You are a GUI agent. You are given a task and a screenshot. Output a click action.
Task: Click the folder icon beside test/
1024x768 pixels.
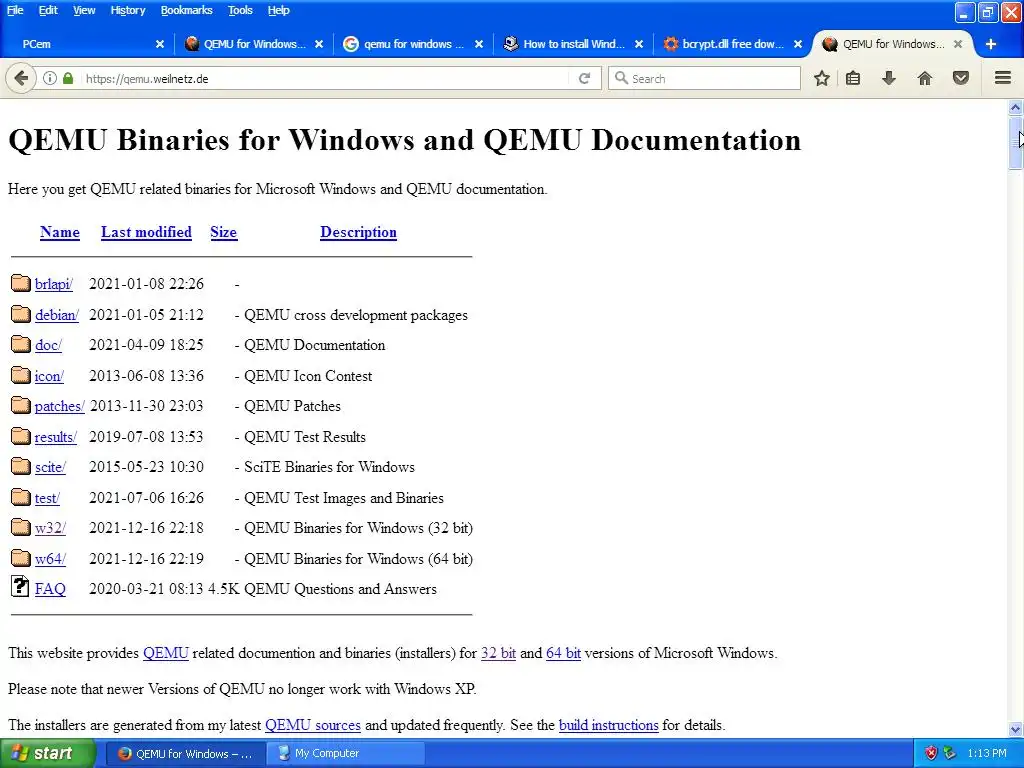click(21, 497)
